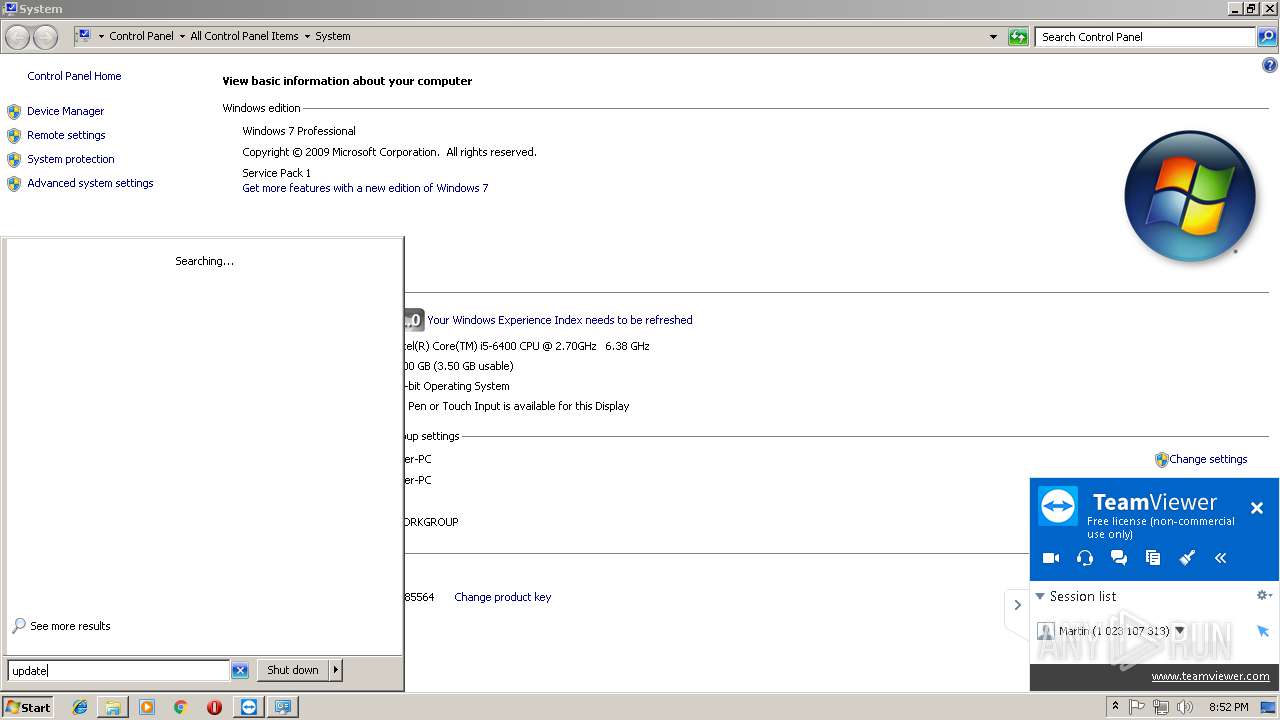Click the Shut down button

293,670
